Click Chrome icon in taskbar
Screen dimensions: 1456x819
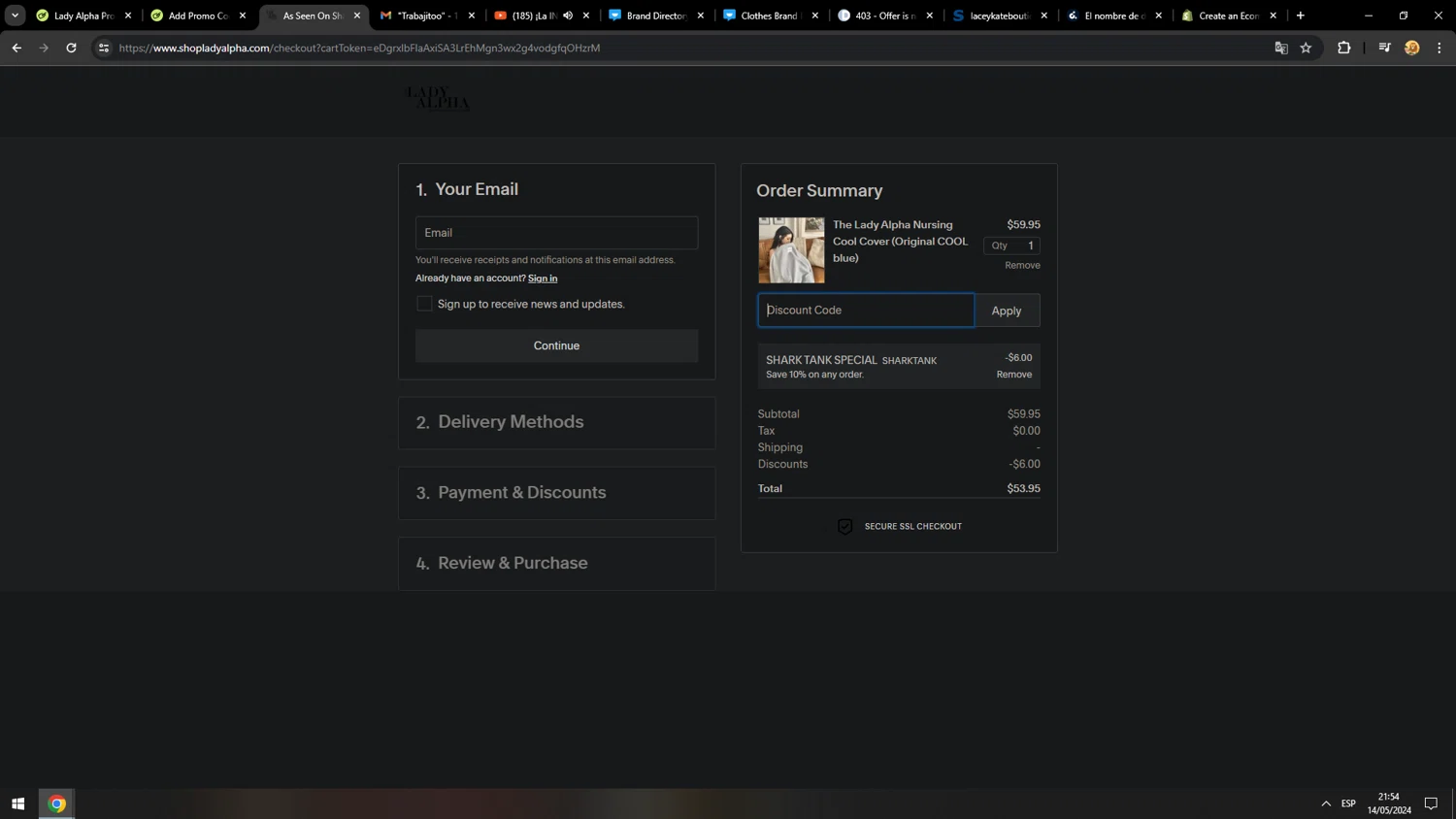pos(56,803)
